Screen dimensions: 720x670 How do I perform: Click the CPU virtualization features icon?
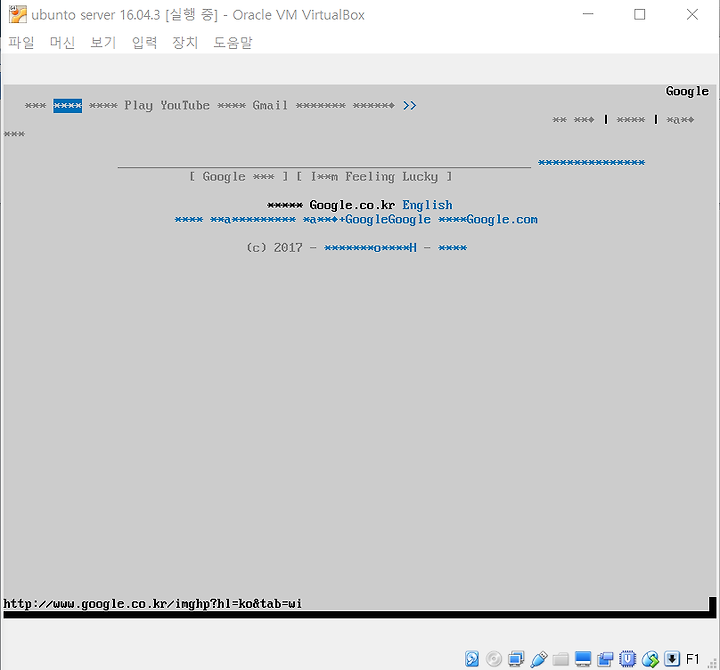(x=627, y=659)
